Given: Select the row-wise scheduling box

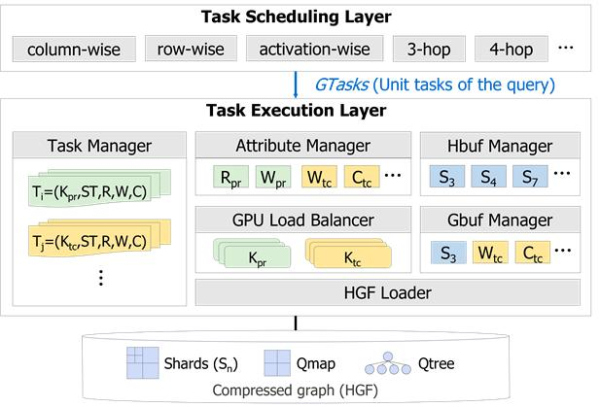Looking at the screenshot, I should coord(190,49).
